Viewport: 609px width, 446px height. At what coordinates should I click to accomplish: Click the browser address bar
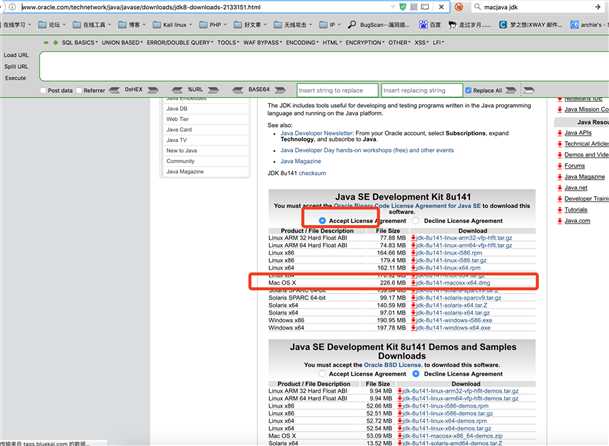pos(205,7)
